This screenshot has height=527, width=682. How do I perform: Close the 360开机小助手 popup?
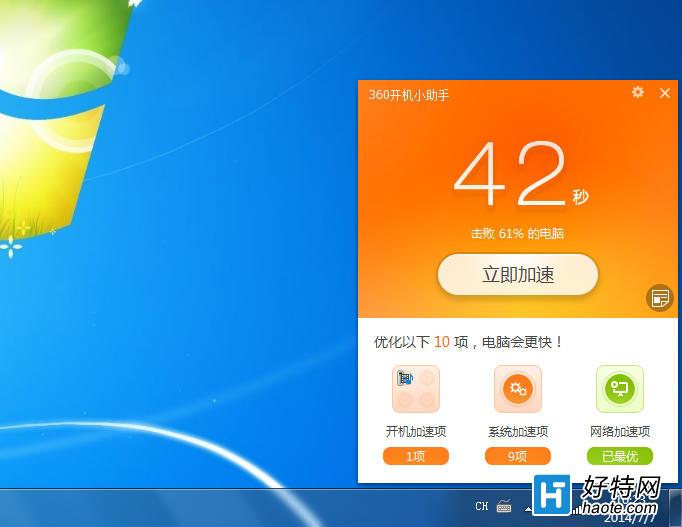[x=665, y=93]
